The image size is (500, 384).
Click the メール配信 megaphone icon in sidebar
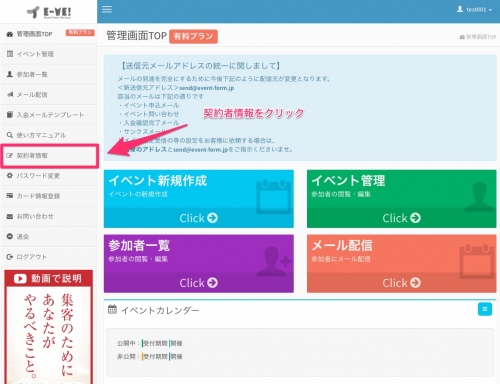pos(10,95)
